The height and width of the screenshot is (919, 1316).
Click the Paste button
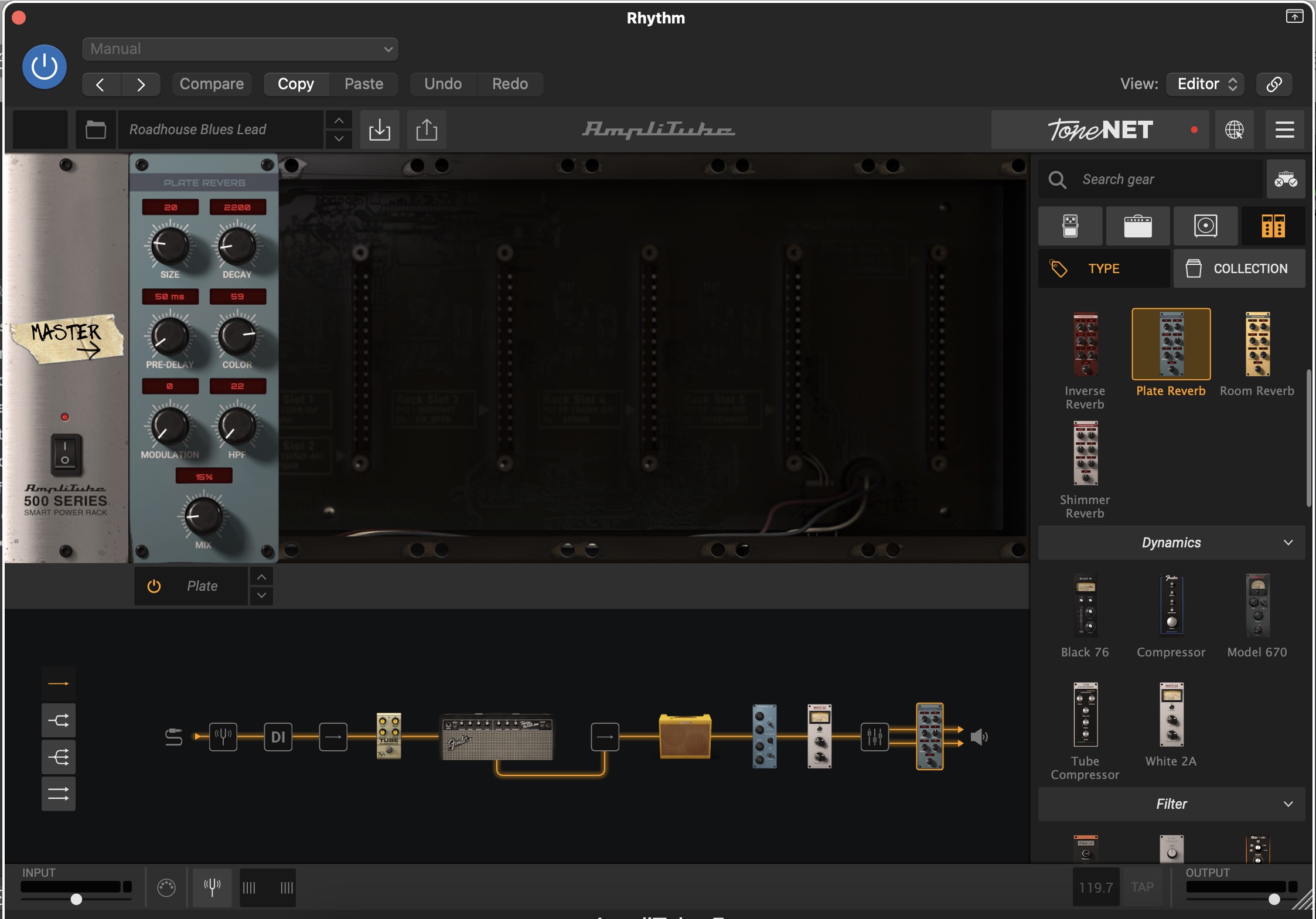pyautogui.click(x=364, y=84)
